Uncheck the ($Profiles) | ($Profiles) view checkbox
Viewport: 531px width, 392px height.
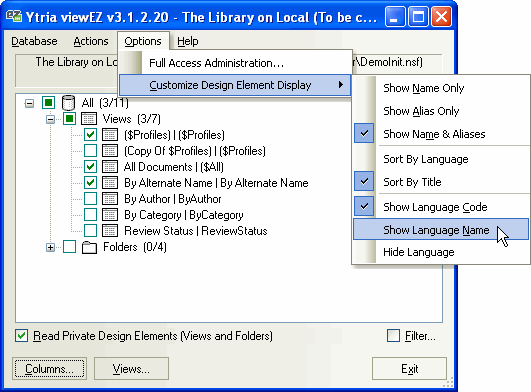(x=90, y=135)
